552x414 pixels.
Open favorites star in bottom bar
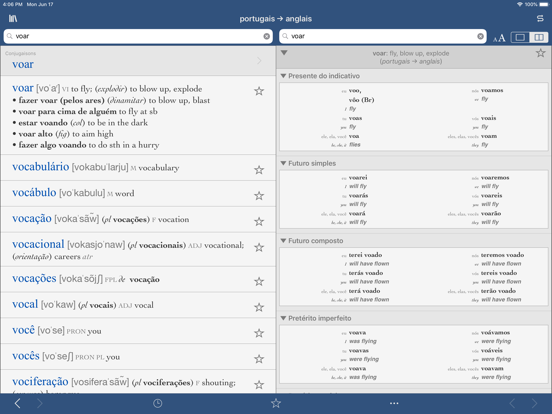pyautogui.click(x=276, y=403)
